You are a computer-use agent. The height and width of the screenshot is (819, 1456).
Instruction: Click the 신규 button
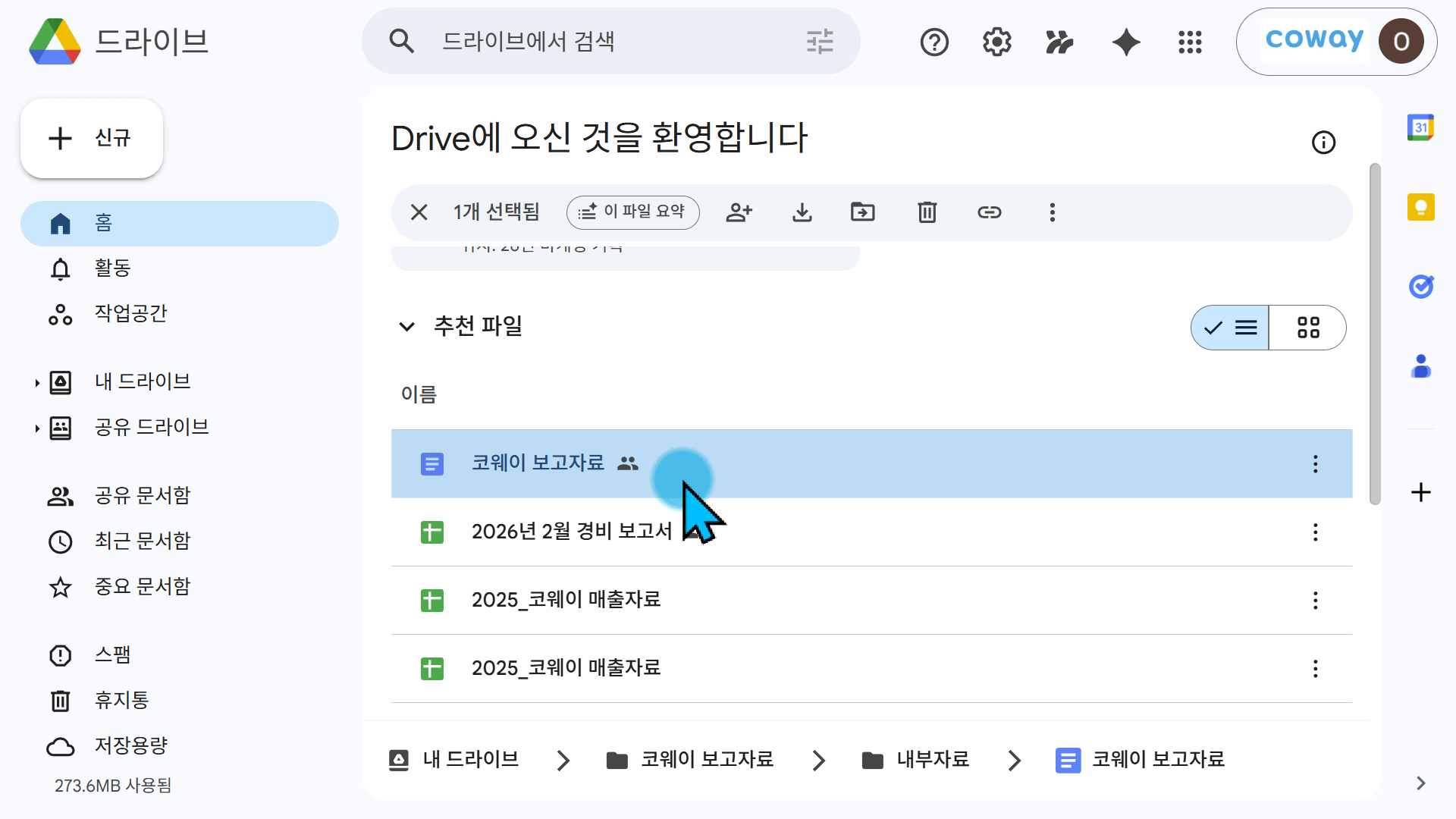click(92, 138)
